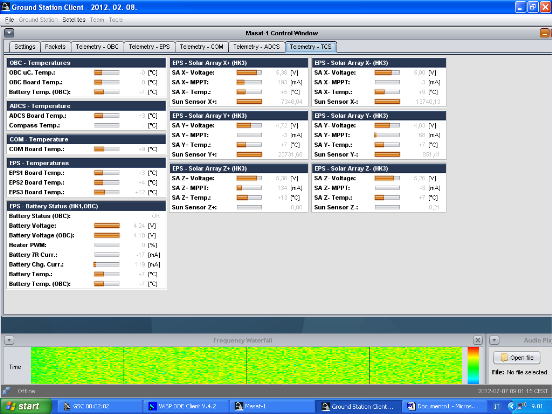Open the Ground Station menu
Image resolution: width=552 pixels, height=414 pixels.
38,20
